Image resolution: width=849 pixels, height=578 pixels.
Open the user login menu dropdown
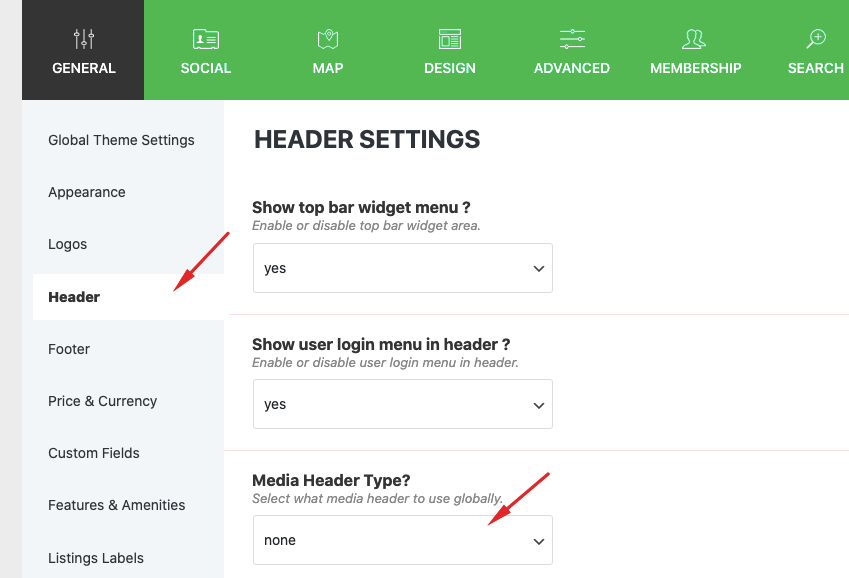[x=402, y=404]
